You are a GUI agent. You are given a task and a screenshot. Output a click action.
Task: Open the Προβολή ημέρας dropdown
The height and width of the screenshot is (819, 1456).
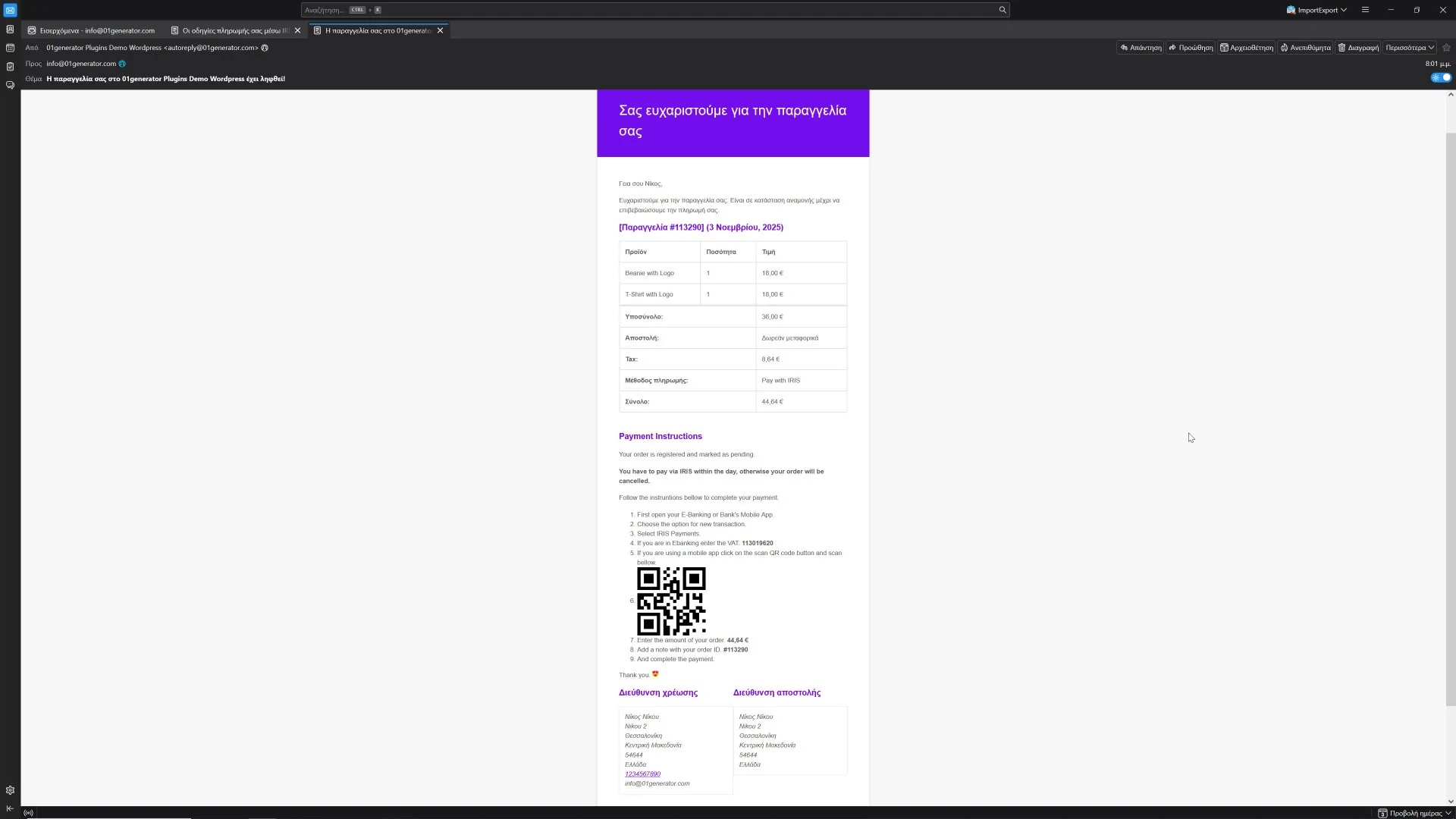1414,813
